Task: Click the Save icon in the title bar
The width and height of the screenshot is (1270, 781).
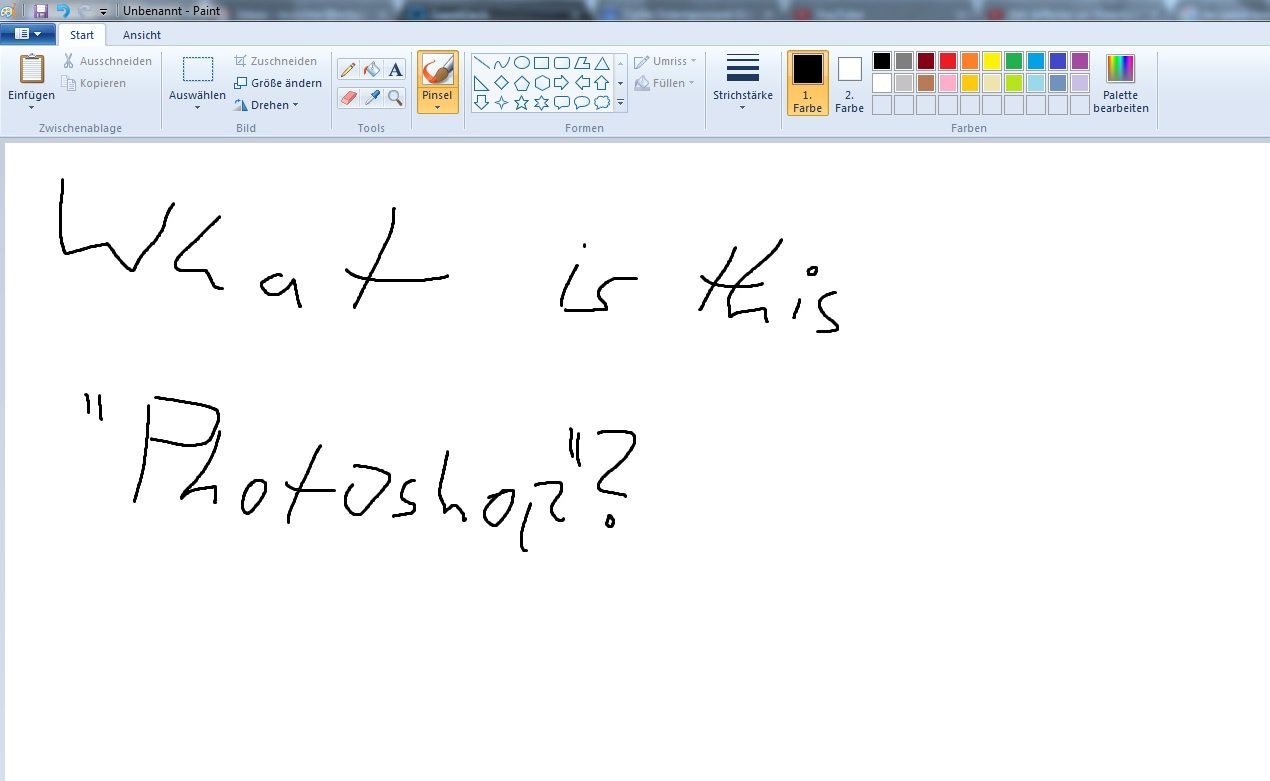Action: tap(41, 10)
